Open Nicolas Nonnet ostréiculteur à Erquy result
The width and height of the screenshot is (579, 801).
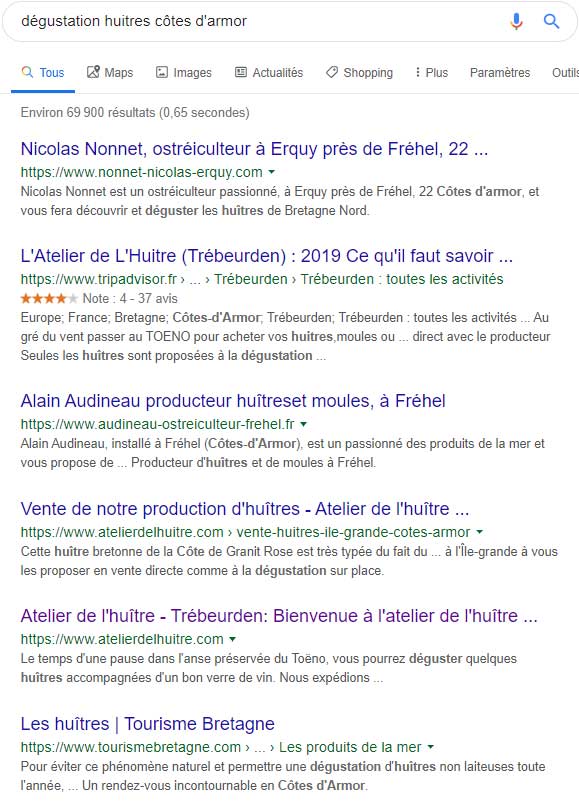254,149
